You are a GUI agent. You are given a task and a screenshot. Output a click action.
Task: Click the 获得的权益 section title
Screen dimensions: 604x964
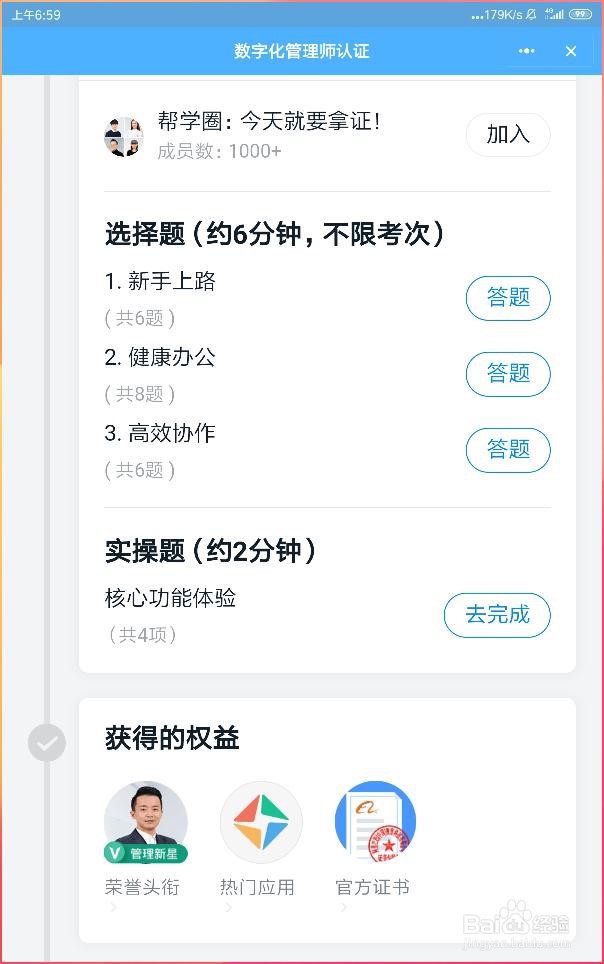point(172,738)
